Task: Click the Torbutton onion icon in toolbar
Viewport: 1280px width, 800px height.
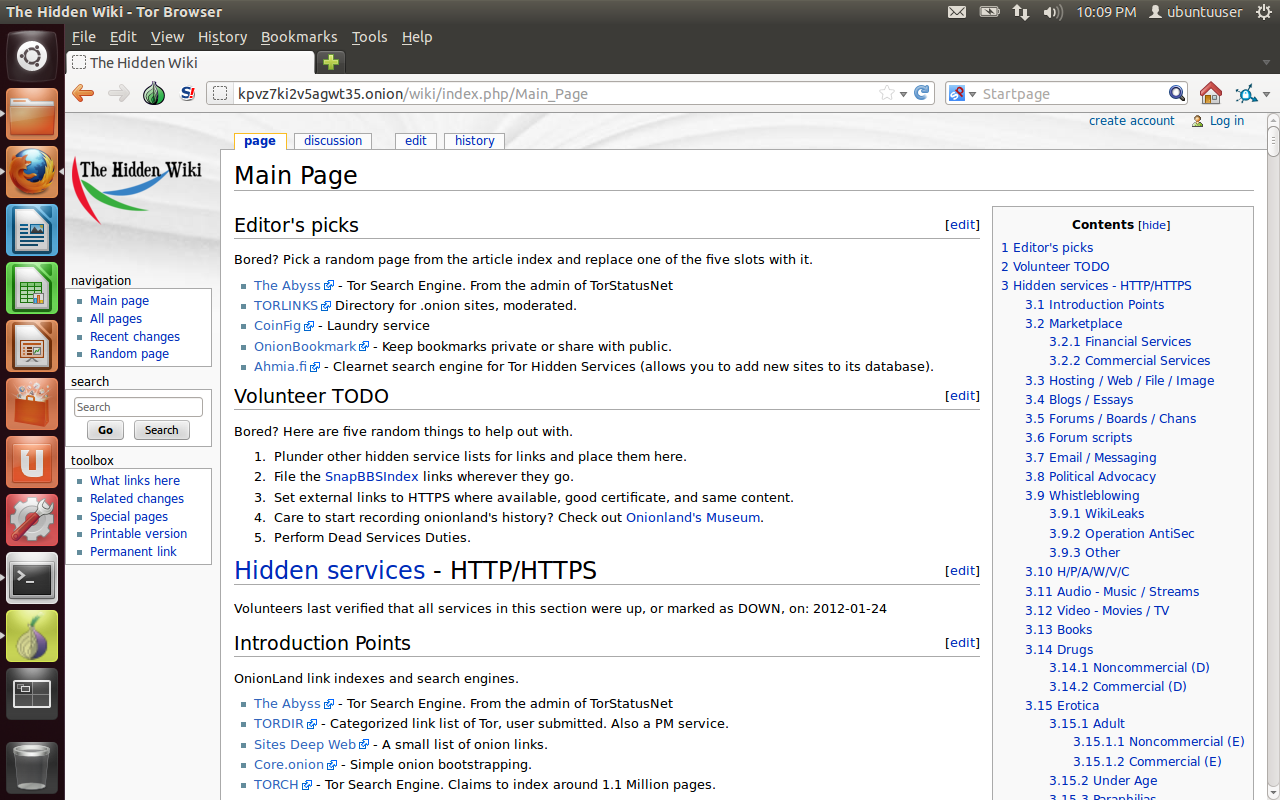Action: tap(153, 94)
